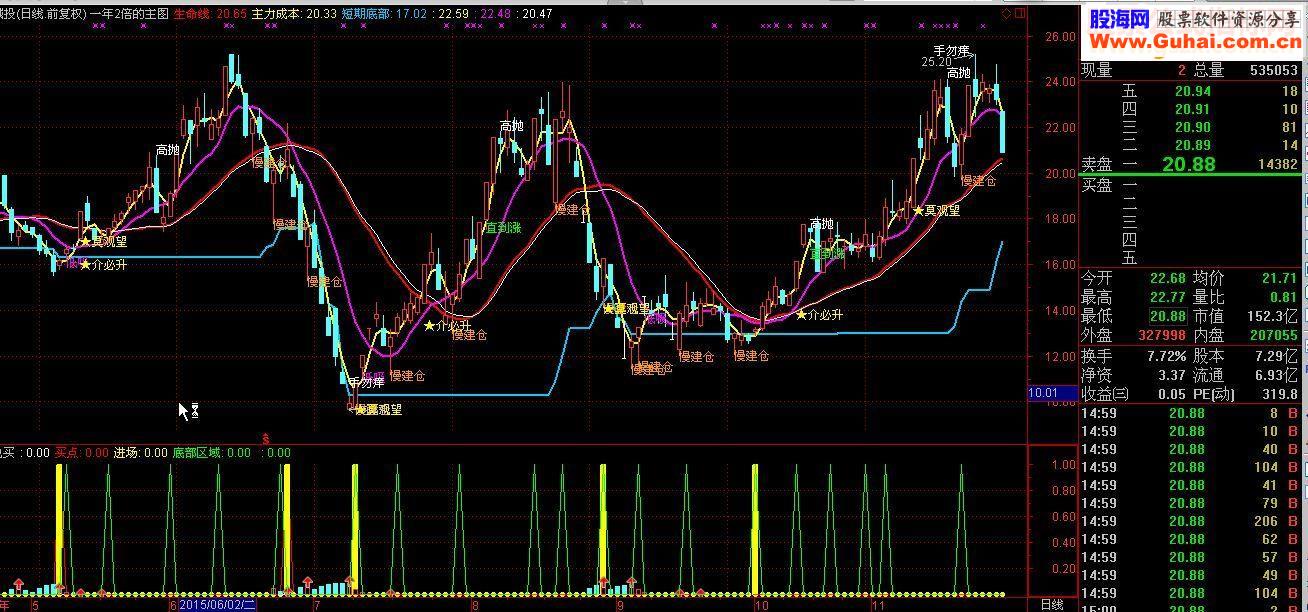
Task: Click the sell price 20.90 in the order book
Action: (x=1192, y=127)
